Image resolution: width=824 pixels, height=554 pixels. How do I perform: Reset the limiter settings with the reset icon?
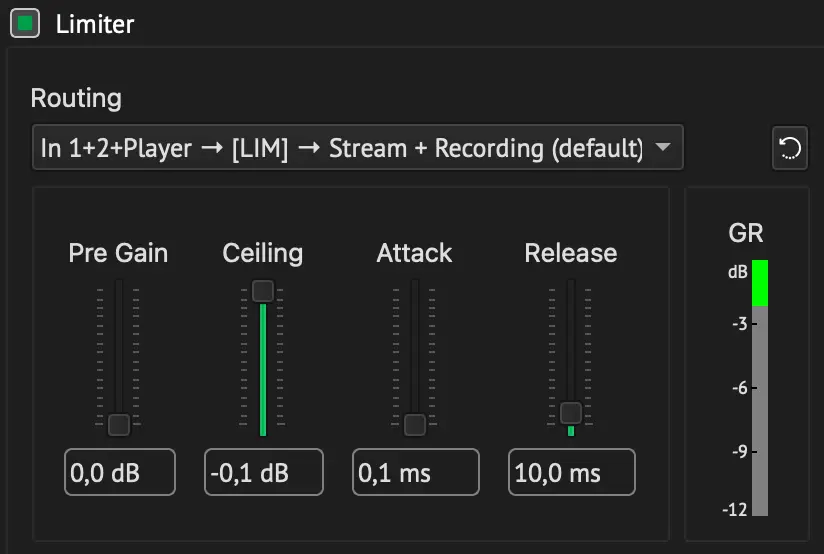pyautogui.click(x=789, y=148)
